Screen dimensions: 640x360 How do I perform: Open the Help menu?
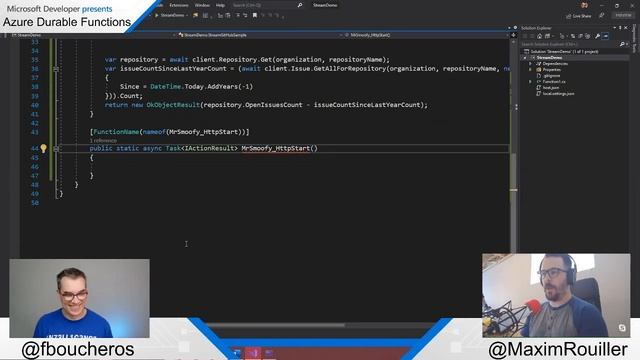click(x=220, y=5)
